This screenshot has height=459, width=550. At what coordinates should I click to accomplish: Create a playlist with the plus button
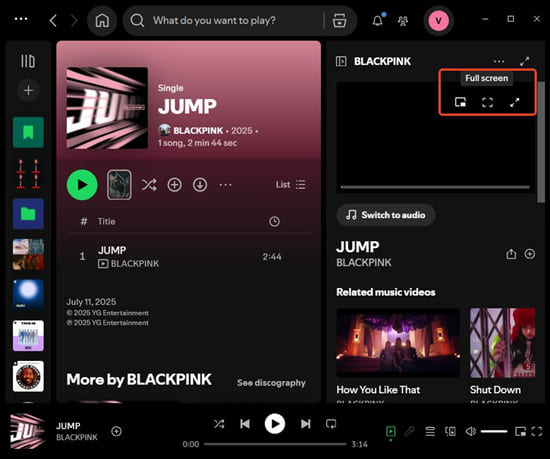pyautogui.click(x=28, y=90)
